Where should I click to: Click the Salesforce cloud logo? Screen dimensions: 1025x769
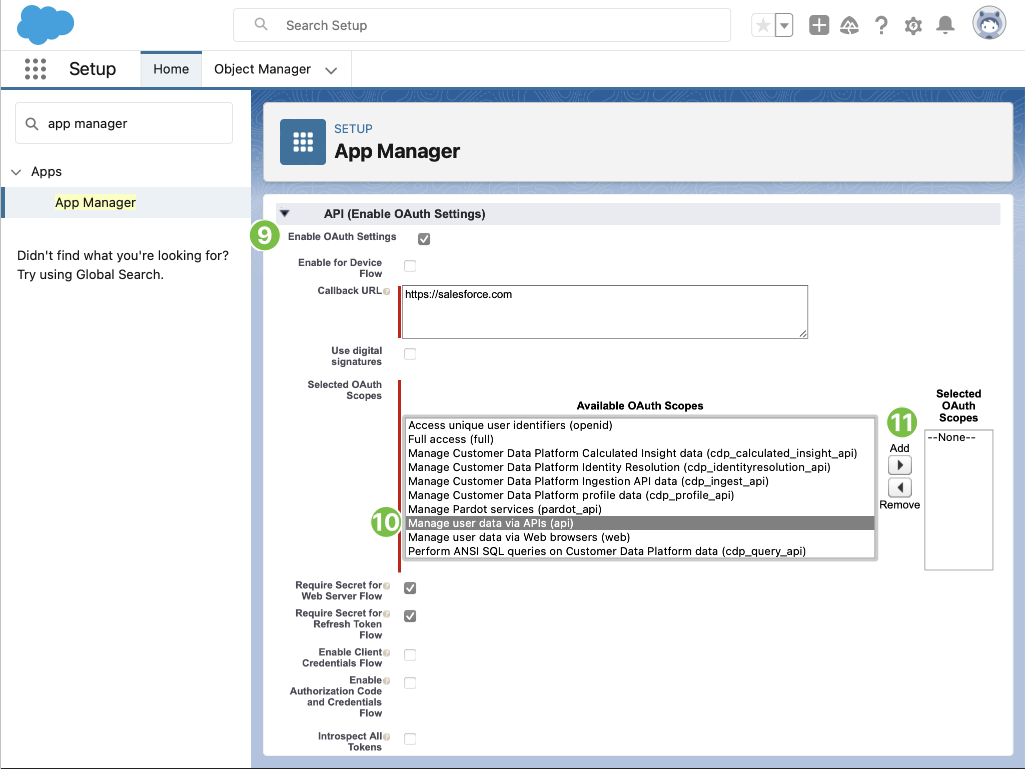coord(46,25)
